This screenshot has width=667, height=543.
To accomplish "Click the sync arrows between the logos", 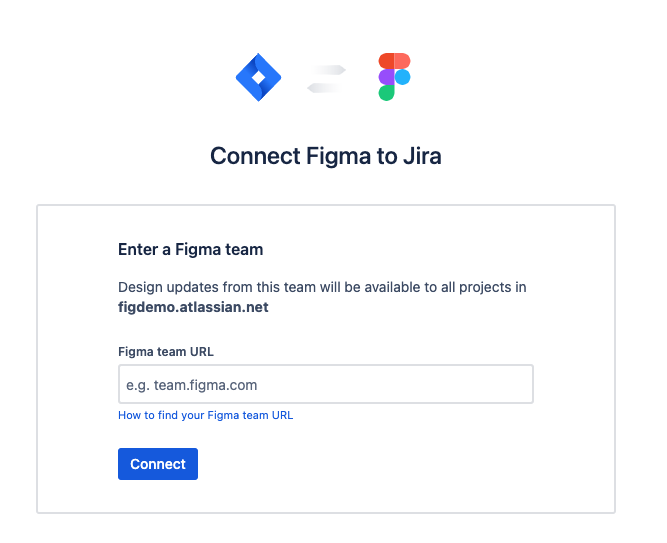I will pos(326,78).
